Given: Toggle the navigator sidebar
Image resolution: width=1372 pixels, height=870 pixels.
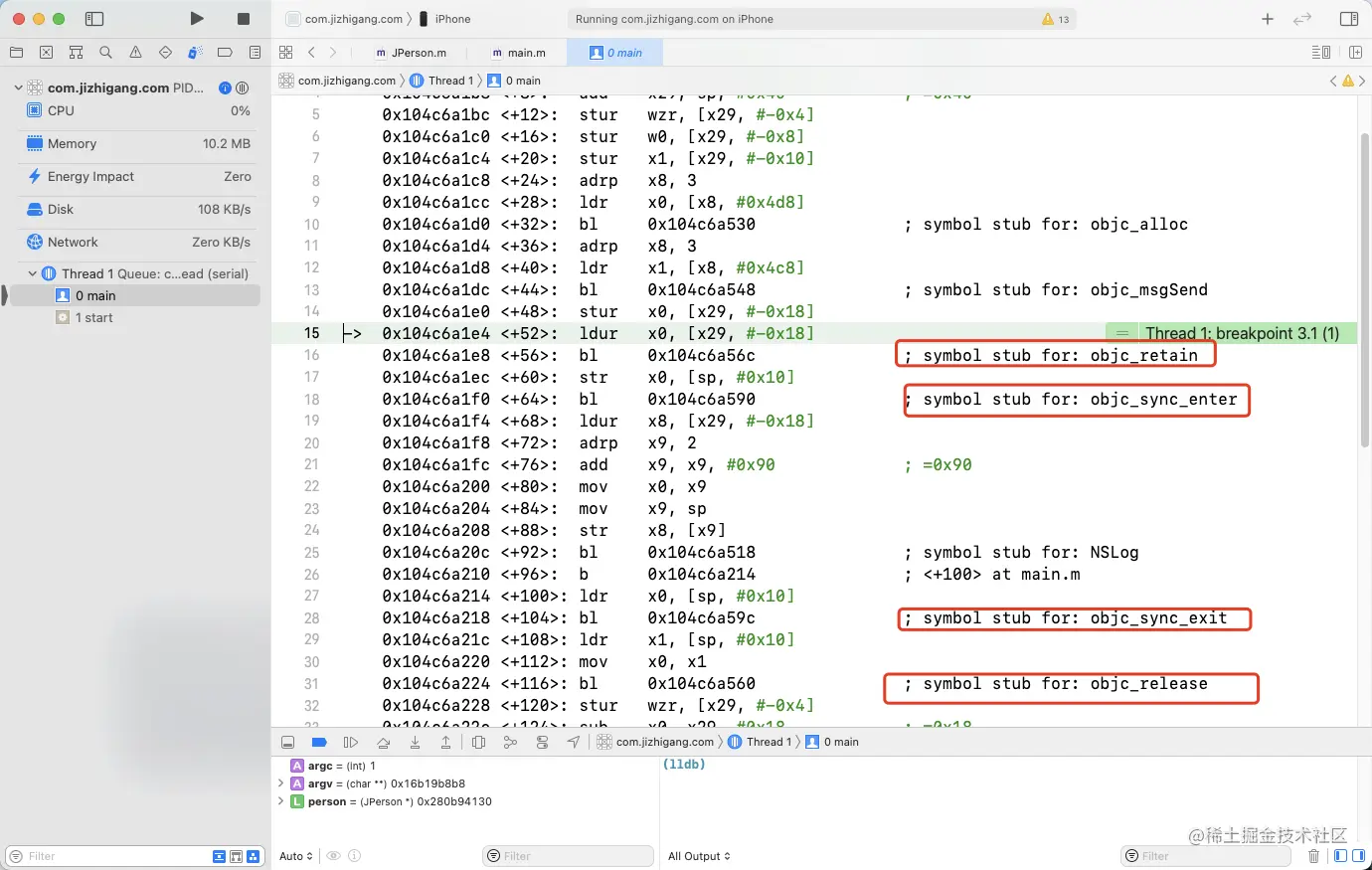Looking at the screenshot, I should tap(94, 19).
